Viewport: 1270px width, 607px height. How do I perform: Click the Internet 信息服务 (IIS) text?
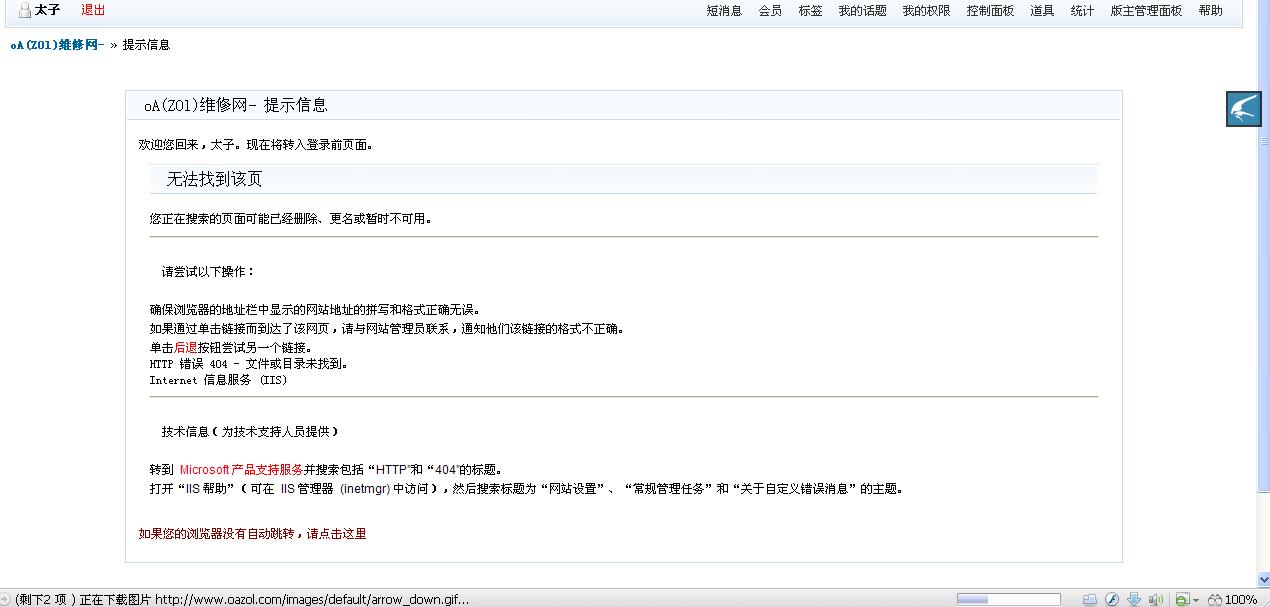click(218, 380)
